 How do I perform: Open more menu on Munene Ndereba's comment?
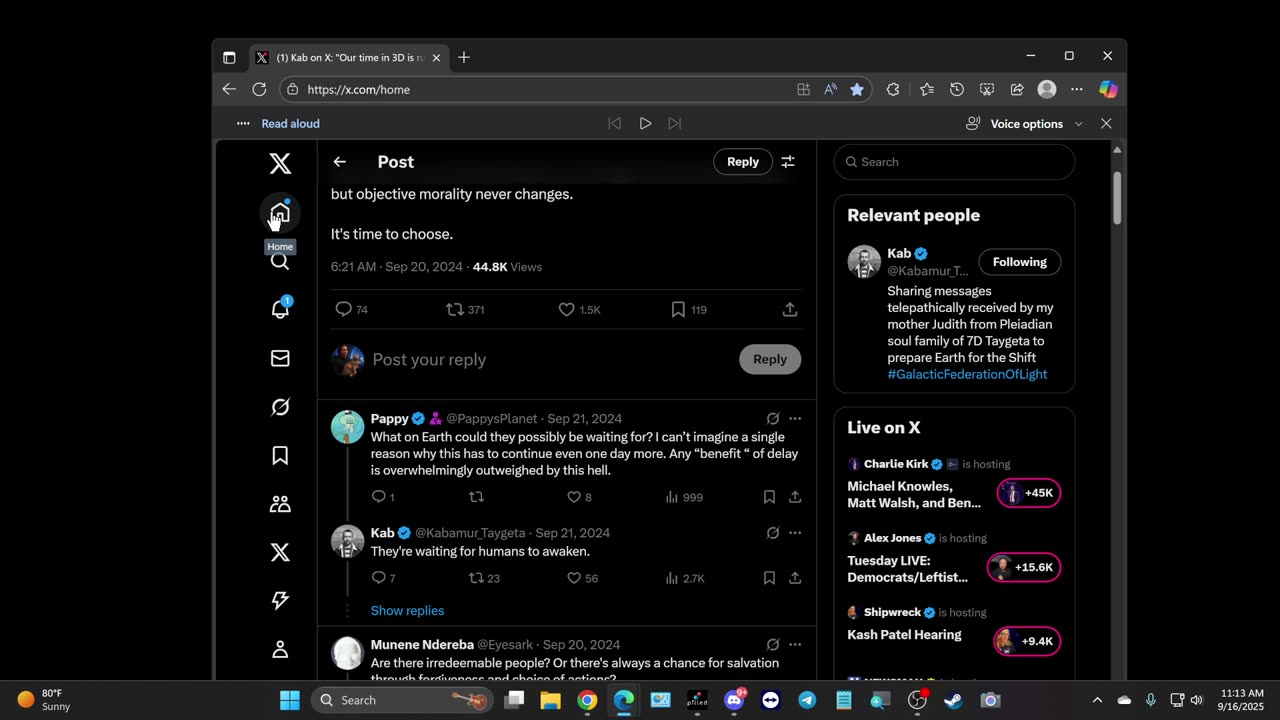click(795, 645)
